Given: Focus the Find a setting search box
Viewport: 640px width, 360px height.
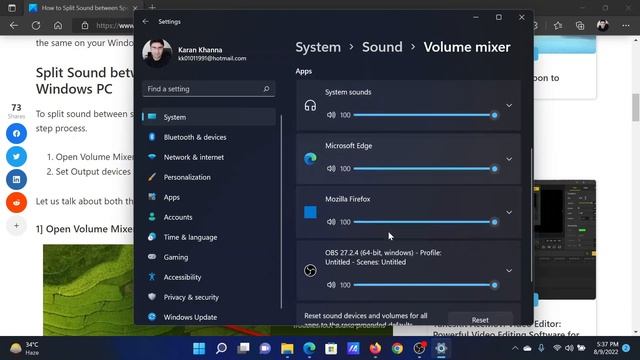Looking at the screenshot, I should coord(209,89).
